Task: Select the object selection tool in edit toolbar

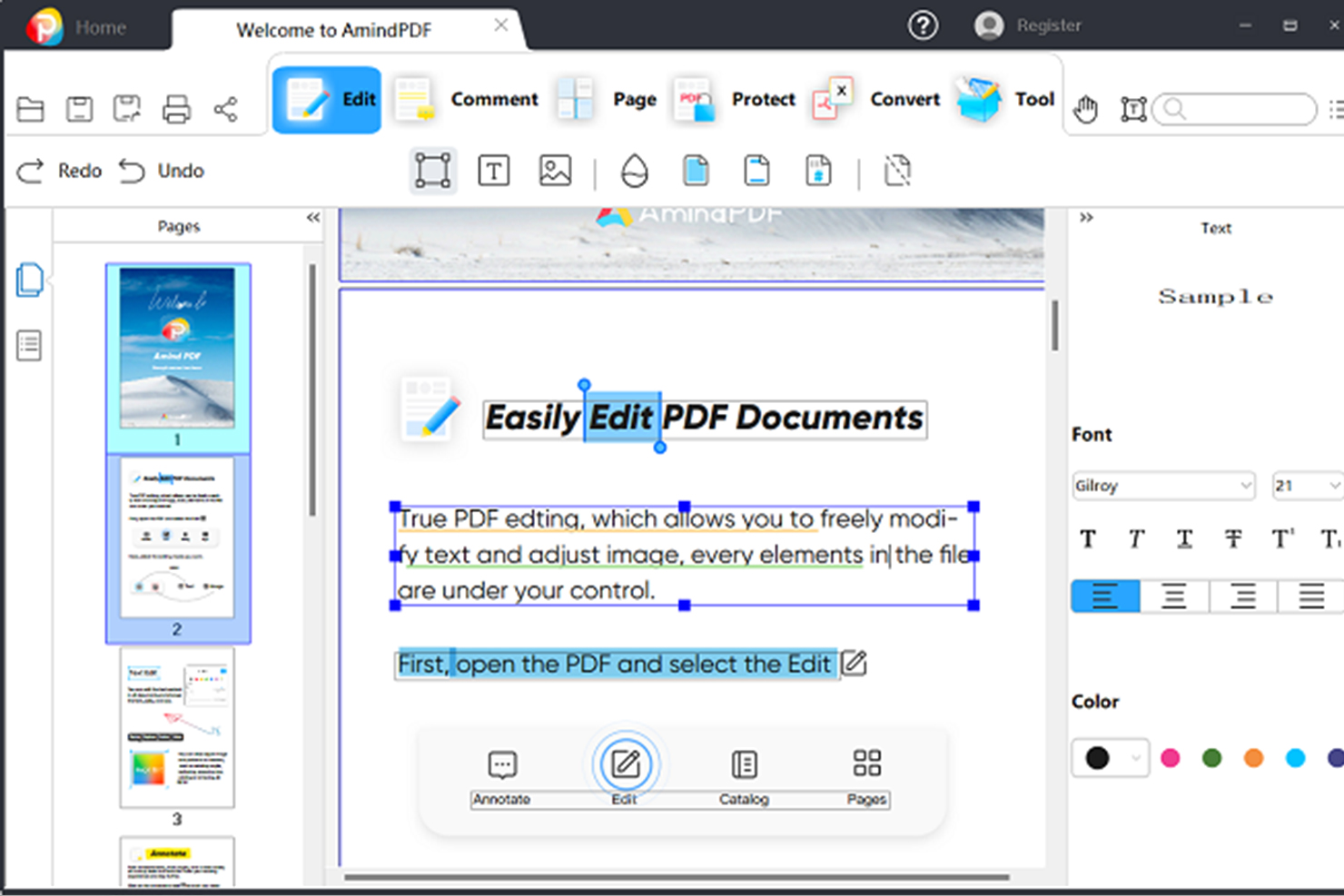Action: (433, 171)
